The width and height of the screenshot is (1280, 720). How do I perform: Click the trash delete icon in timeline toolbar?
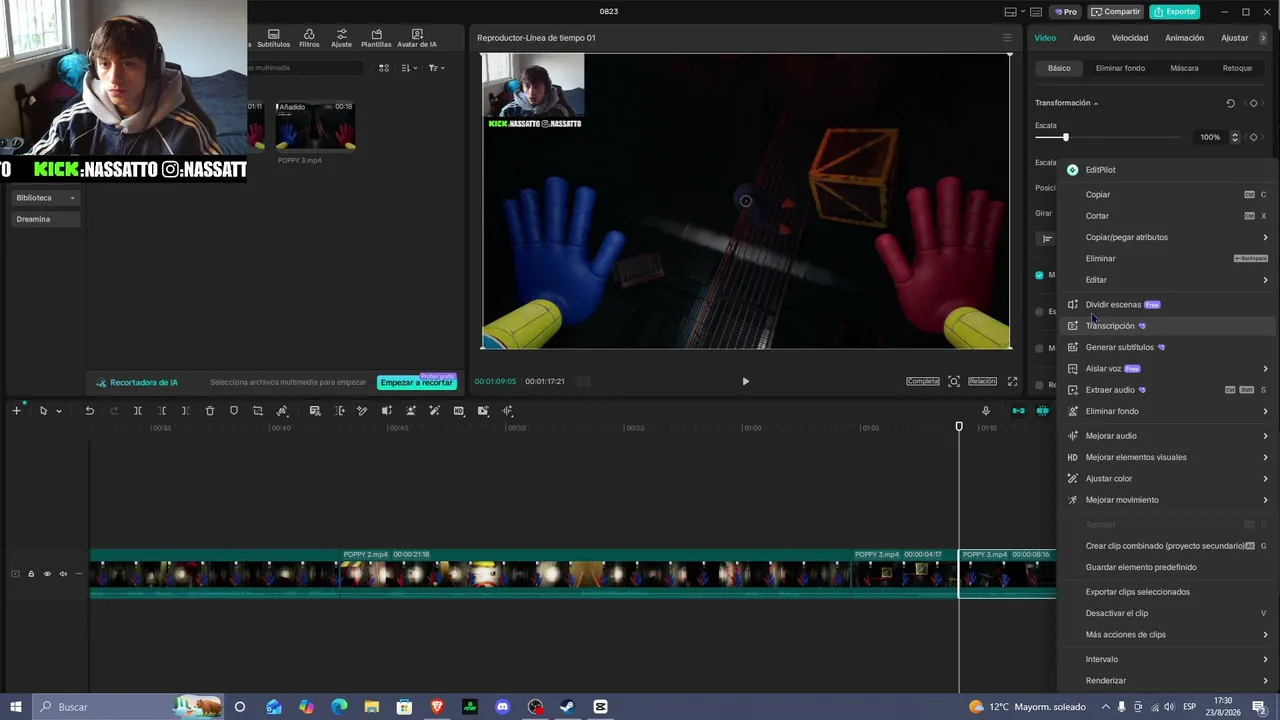209,411
